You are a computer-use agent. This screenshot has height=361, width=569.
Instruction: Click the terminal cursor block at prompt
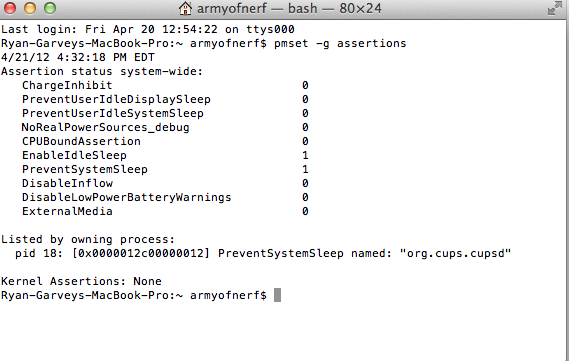point(277,295)
